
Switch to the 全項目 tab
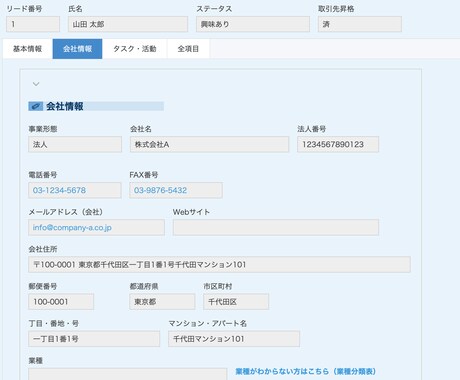[188, 49]
